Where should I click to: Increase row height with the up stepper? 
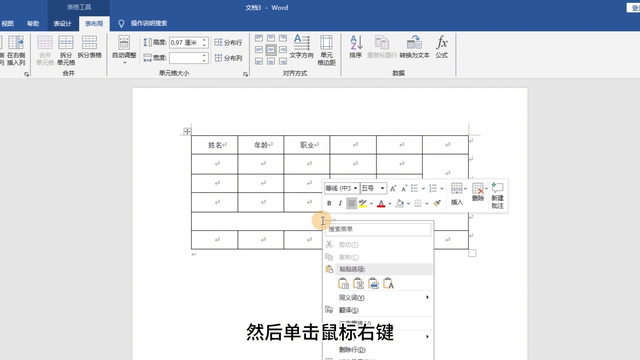tap(204, 40)
